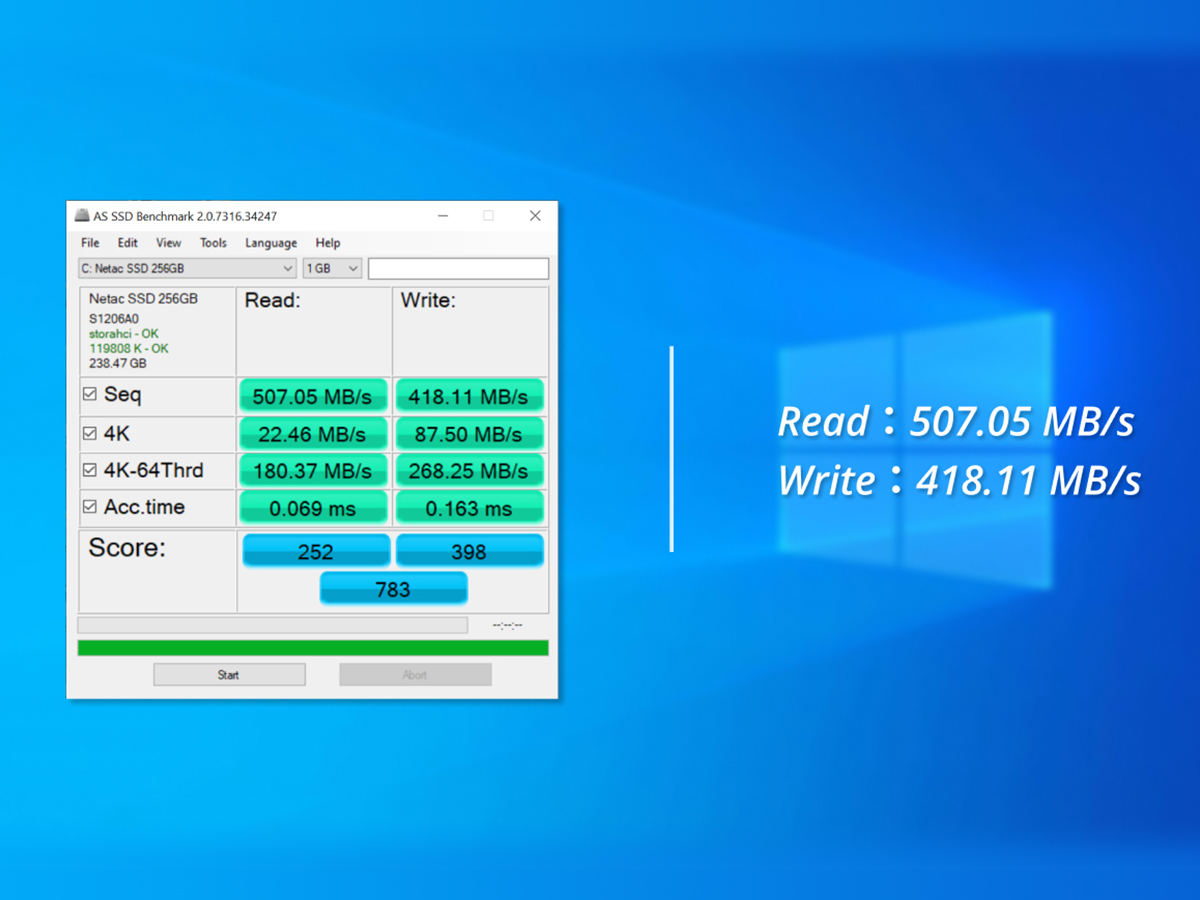The width and height of the screenshot is (1200, 900).
Task: Click the 238.47 GB capacity text
Action: click(x=118, y=364)
